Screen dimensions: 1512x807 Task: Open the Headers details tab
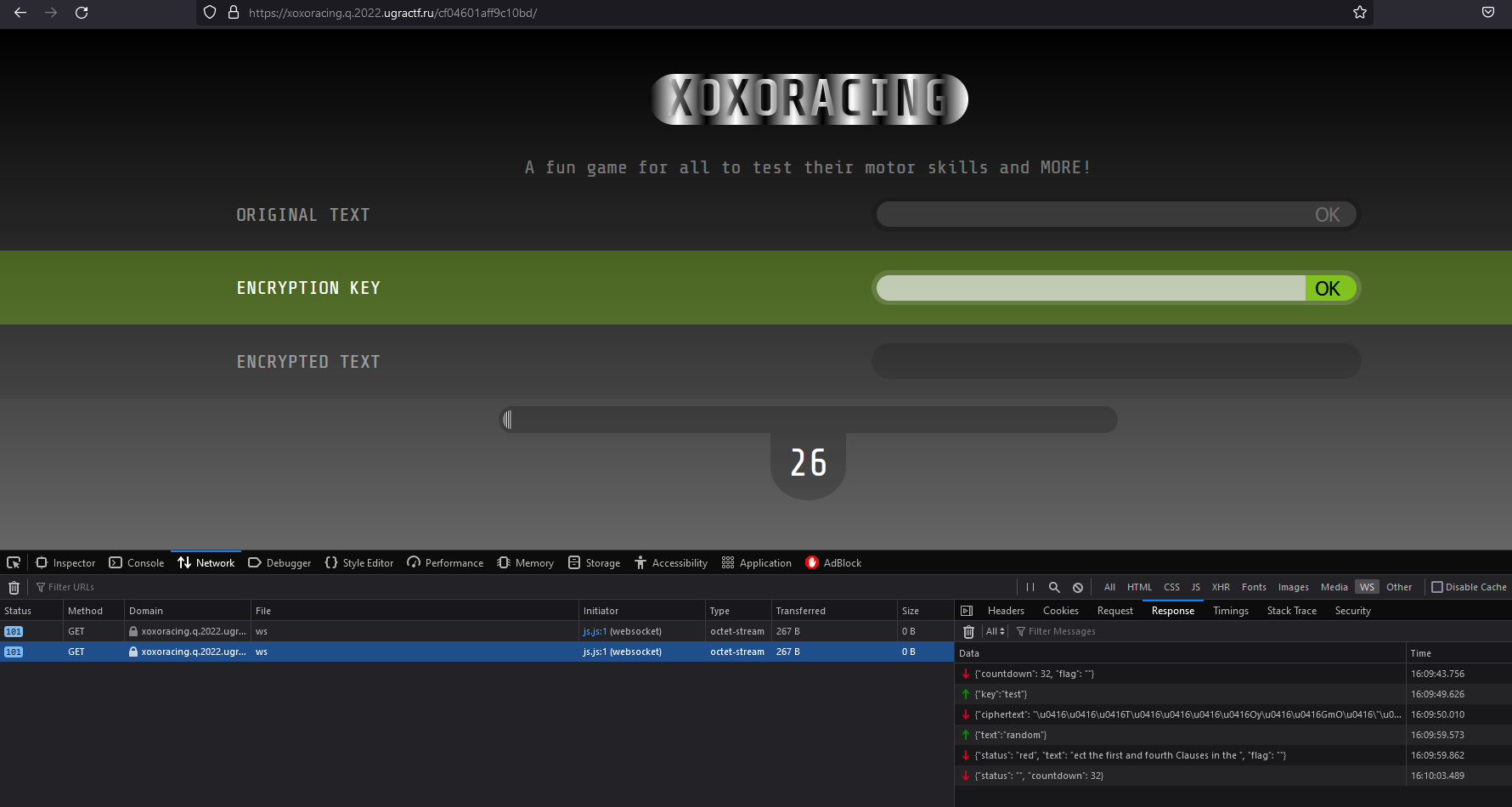click(1006, 611)
